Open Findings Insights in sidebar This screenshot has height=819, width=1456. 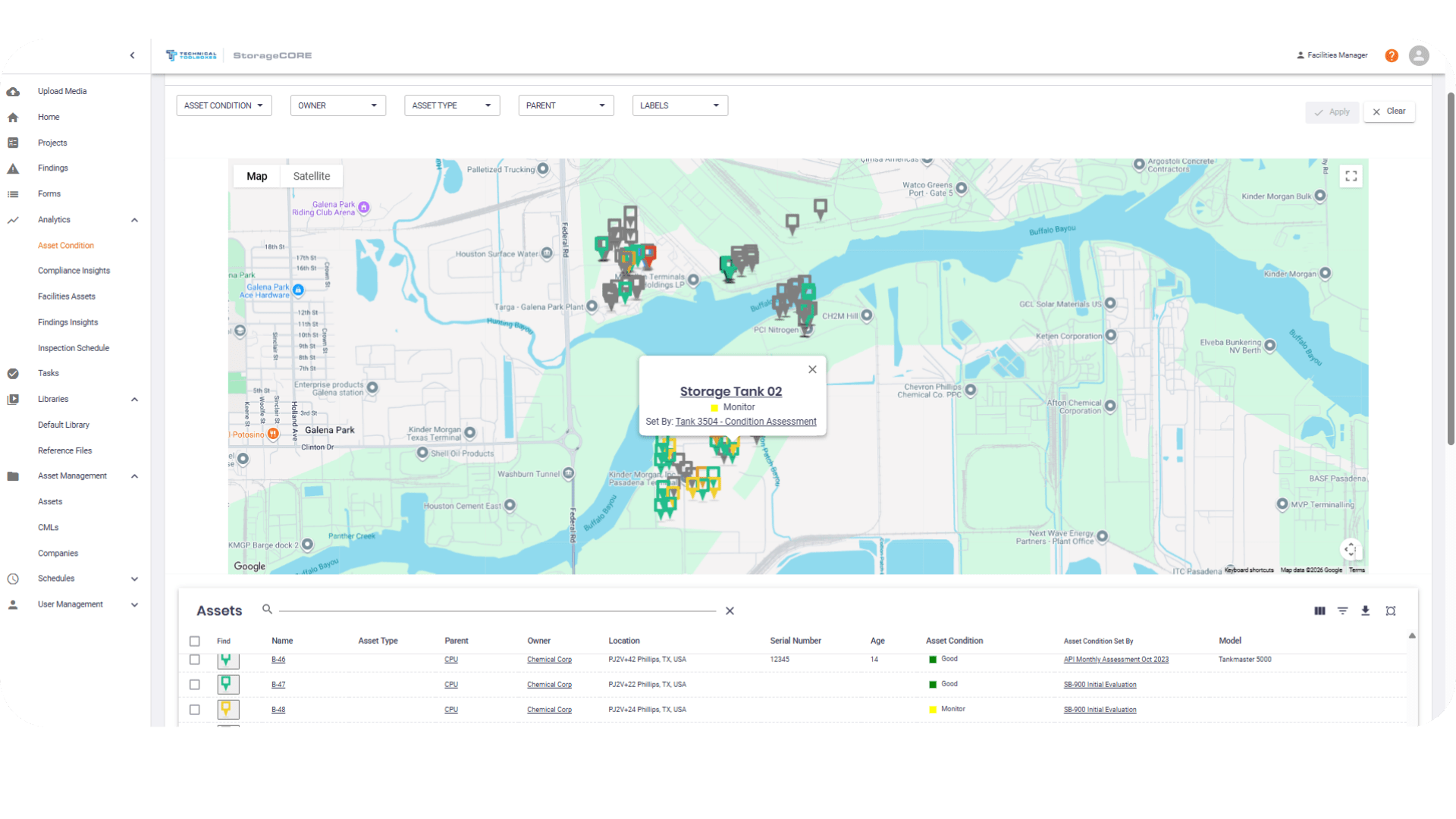[x=68, y=322]
